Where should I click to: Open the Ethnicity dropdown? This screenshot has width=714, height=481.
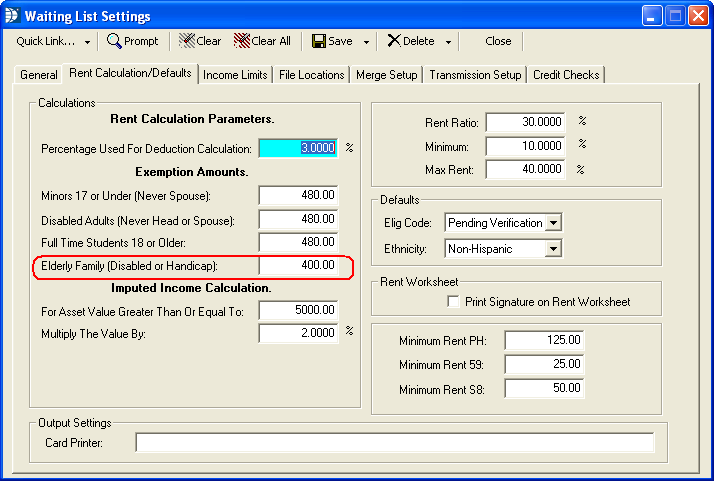pos(553,249)
